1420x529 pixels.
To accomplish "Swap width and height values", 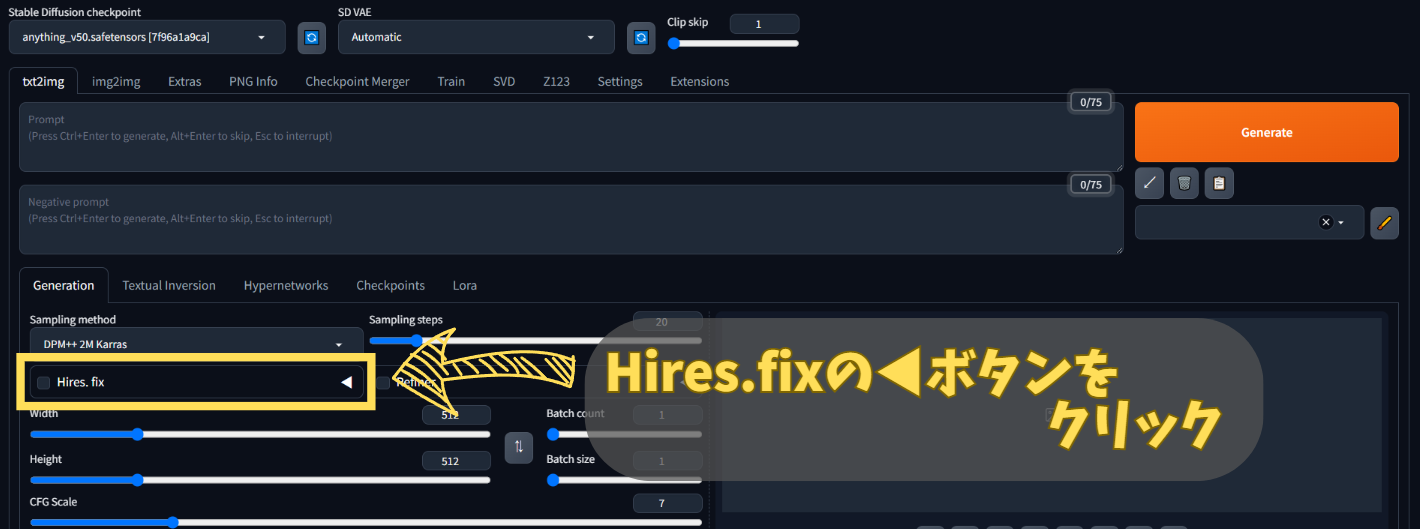I will (518, 447).
